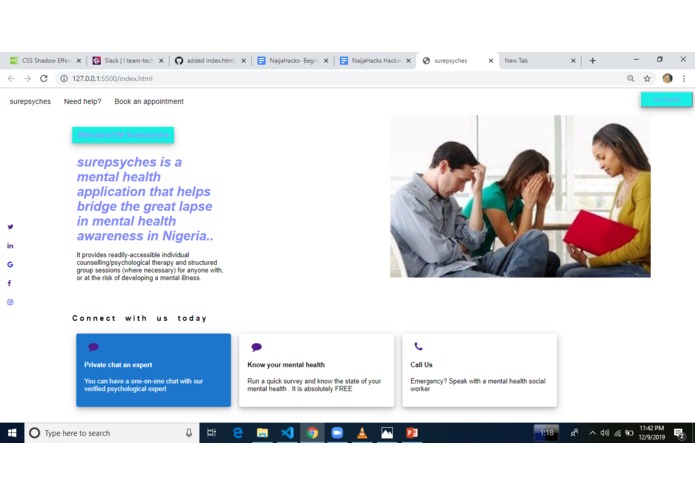Viewport: 695px width, 494px height.
Task: Open VLC media player from taskbar
Action: (362, 433)
